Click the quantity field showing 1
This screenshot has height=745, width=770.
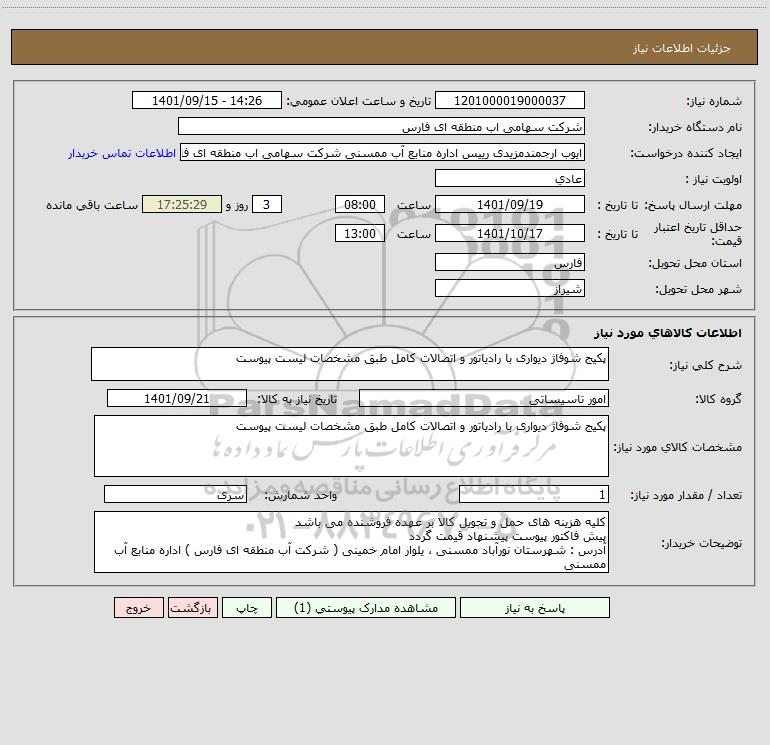pos(534,495)
